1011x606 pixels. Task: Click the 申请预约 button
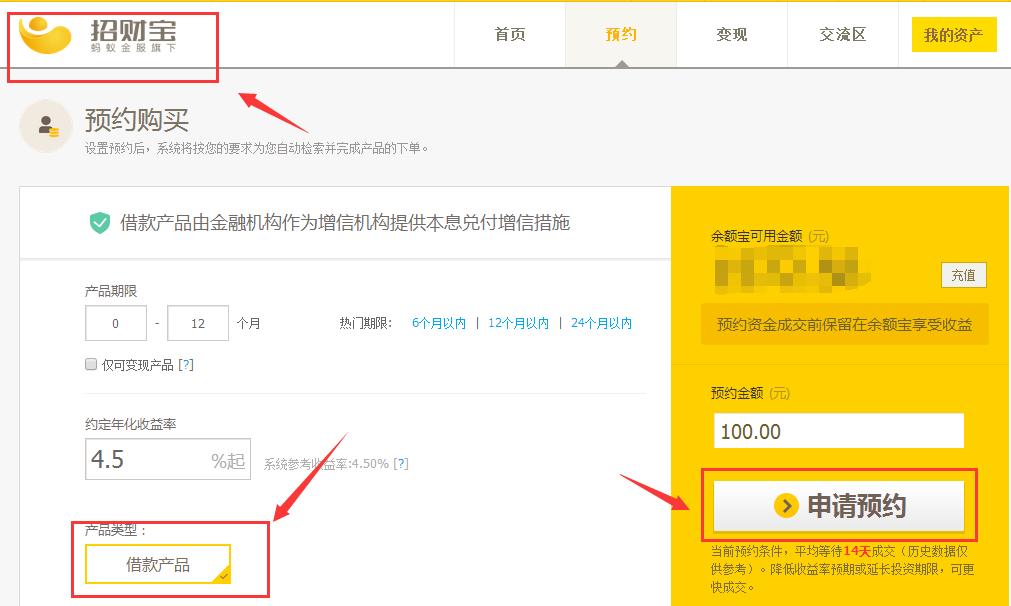tap(838, 506)
